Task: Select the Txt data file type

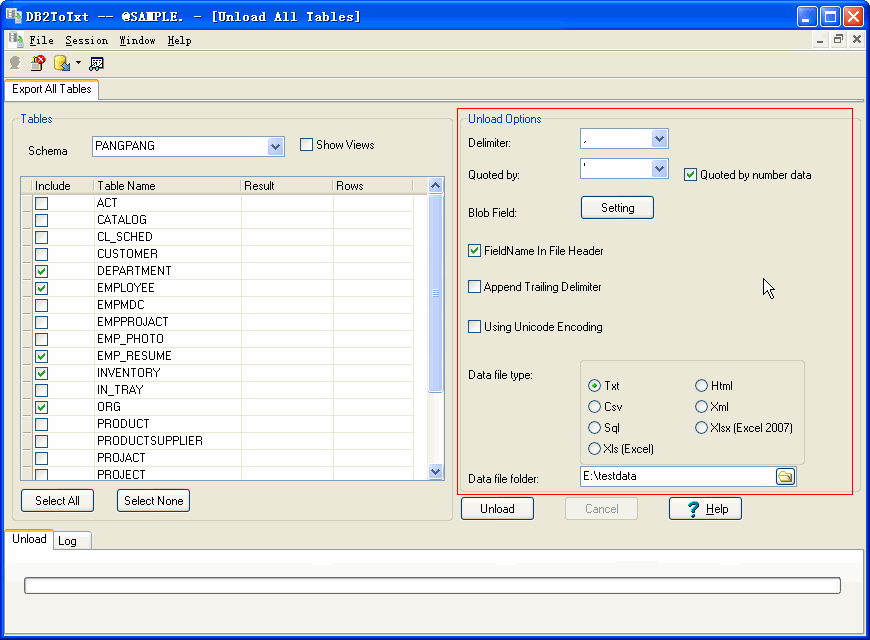Action: [x=594, y=386]
